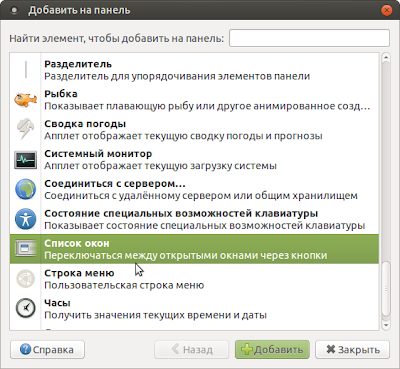
Task: Click the vertical scrollbar thumb
Action: [386, 289]
